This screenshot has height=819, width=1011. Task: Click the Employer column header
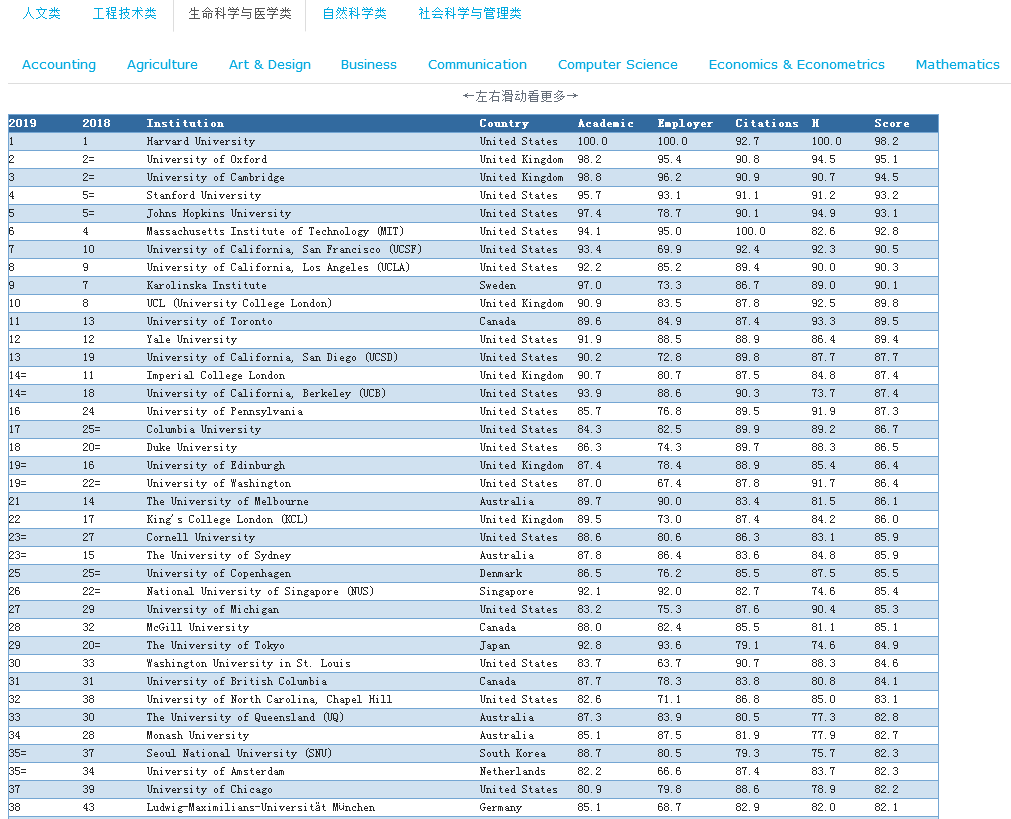point(685,124)
